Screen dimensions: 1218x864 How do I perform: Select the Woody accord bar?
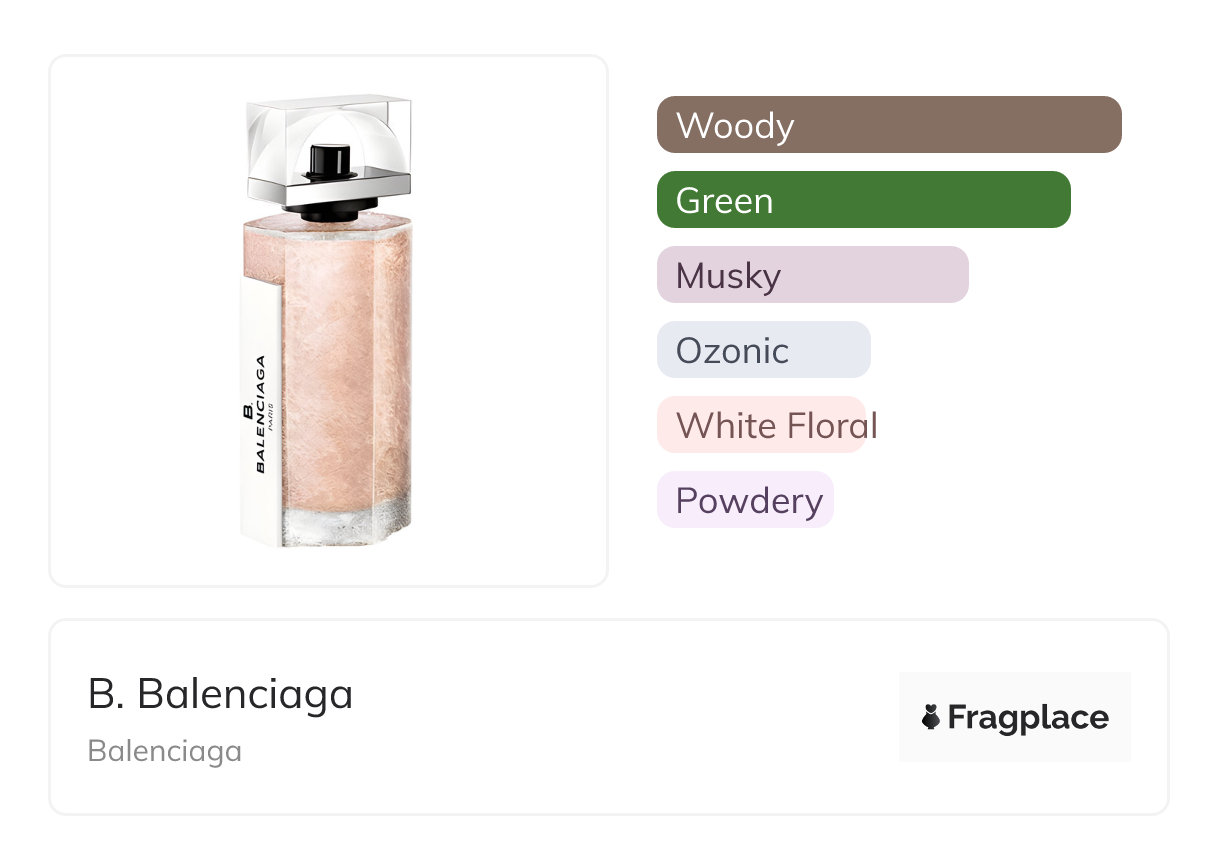coord(888,125)
